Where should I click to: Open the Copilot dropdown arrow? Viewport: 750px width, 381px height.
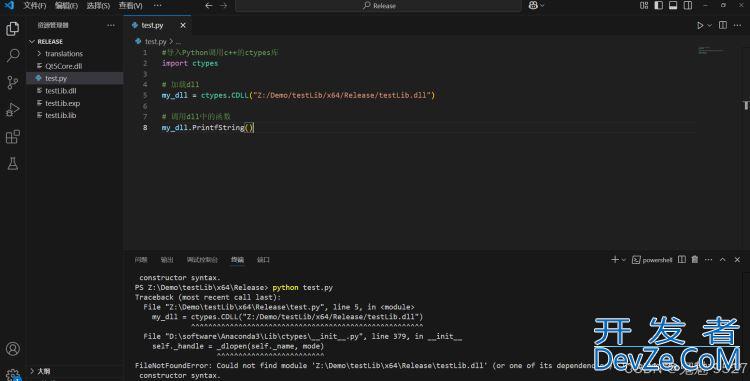(542, 6)
